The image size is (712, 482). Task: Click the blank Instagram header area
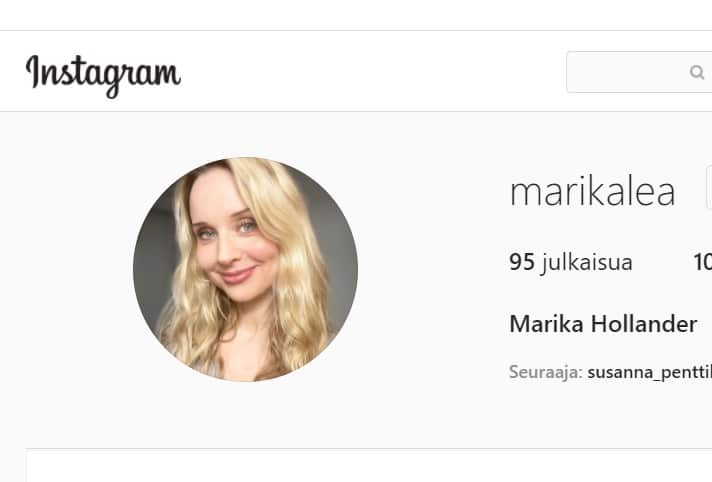pyautogui.click(x=372, y=71)
